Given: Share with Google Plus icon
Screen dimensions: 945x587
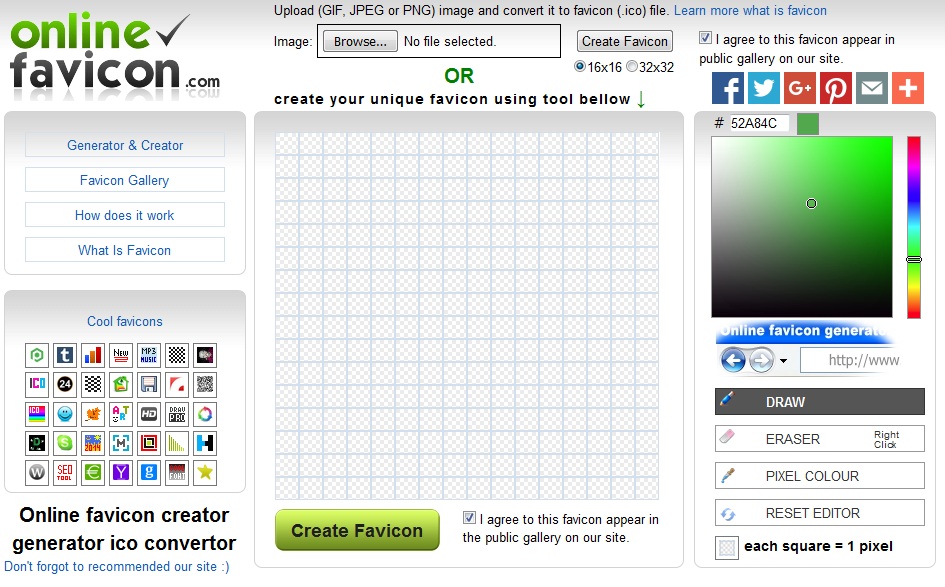Looking at the screenshot, I should click(800, 89).
